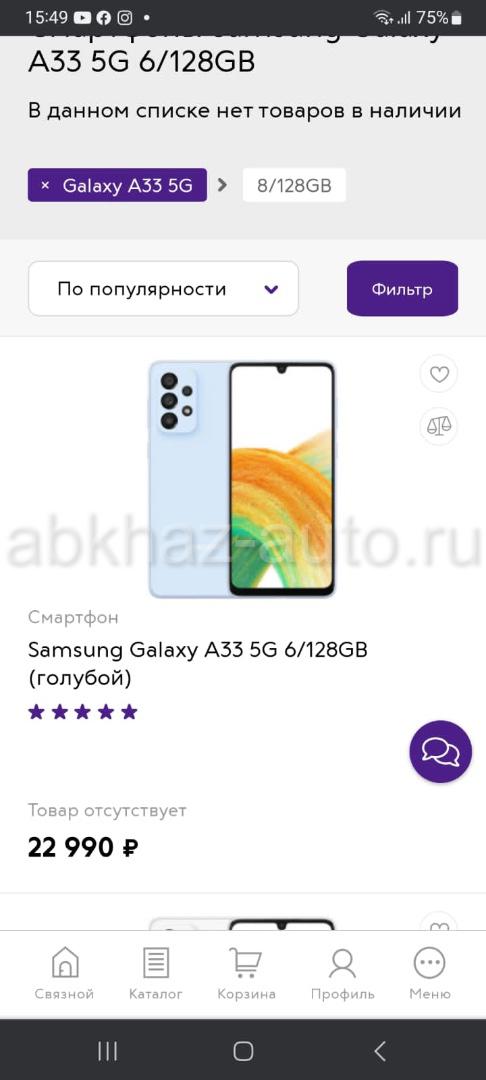Open Android recent apps button
The height and width of the screenshot is (1080, 486).
point(107,1050)
